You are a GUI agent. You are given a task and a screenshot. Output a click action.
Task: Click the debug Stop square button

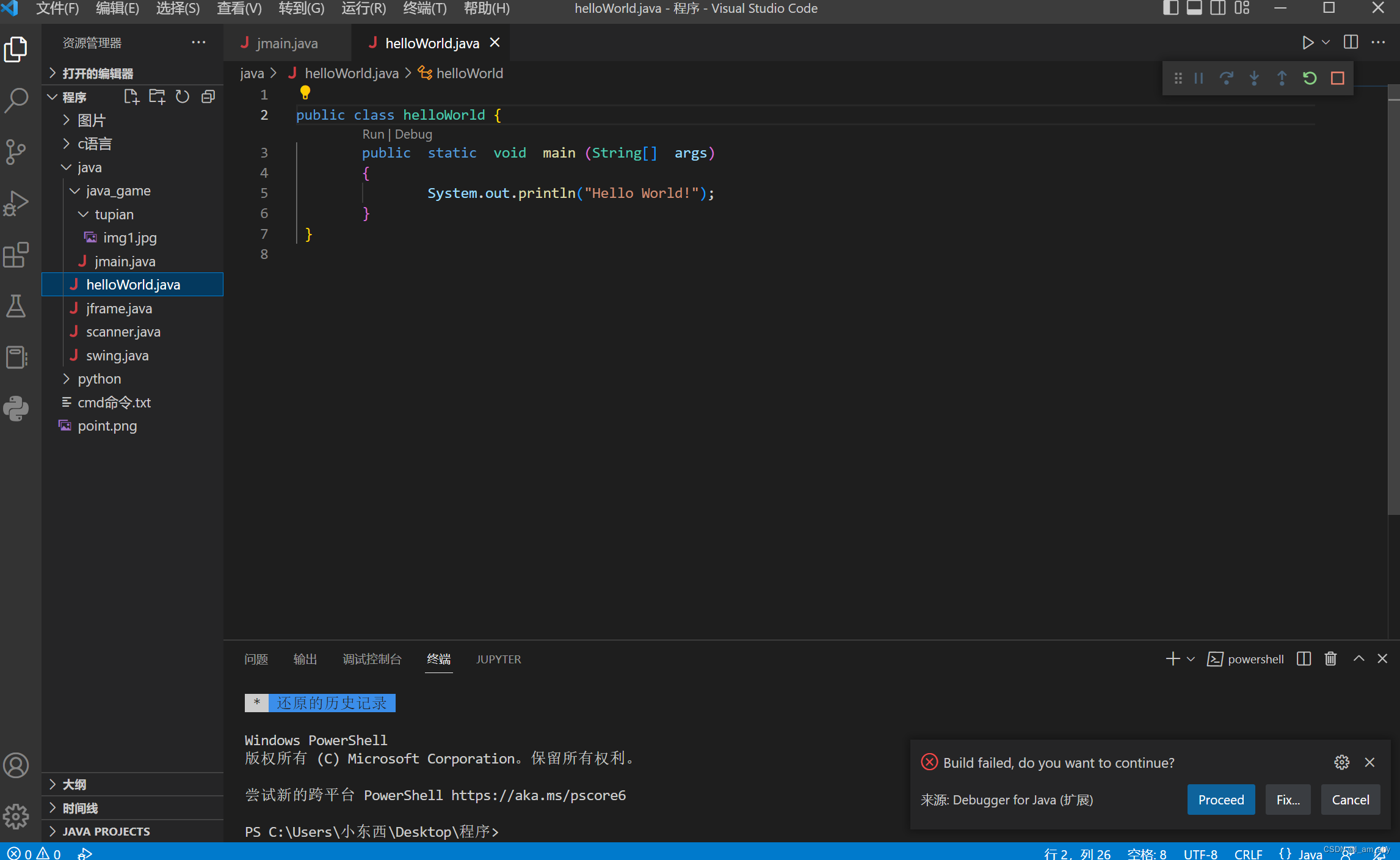pyautogui.click(x=1337, y=78)
